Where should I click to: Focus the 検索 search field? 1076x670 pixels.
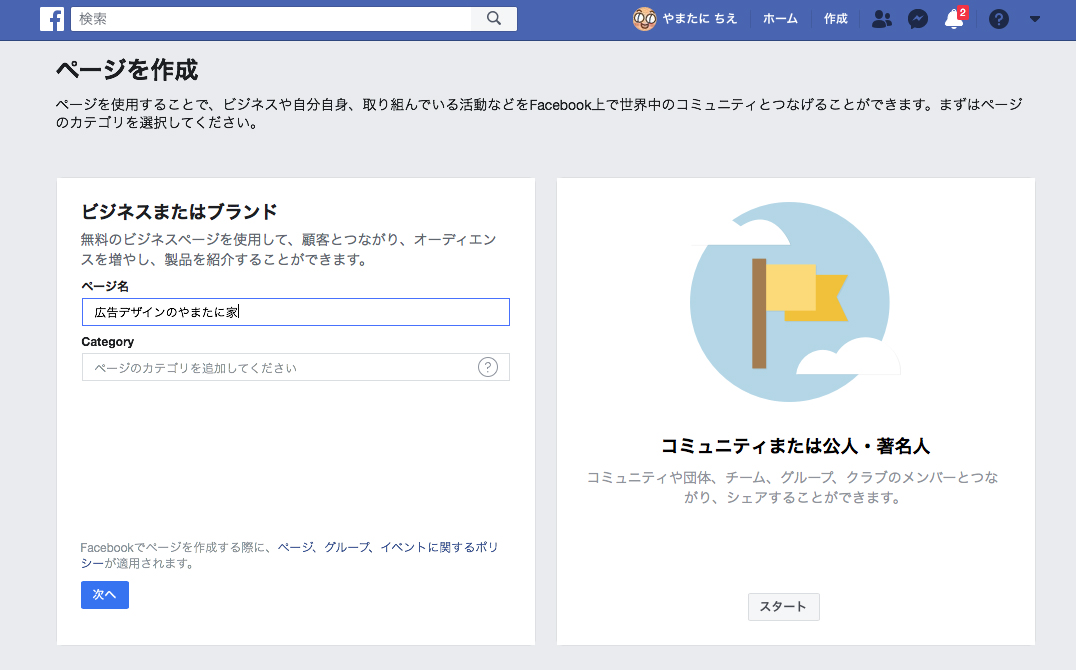tap(272, 19)
